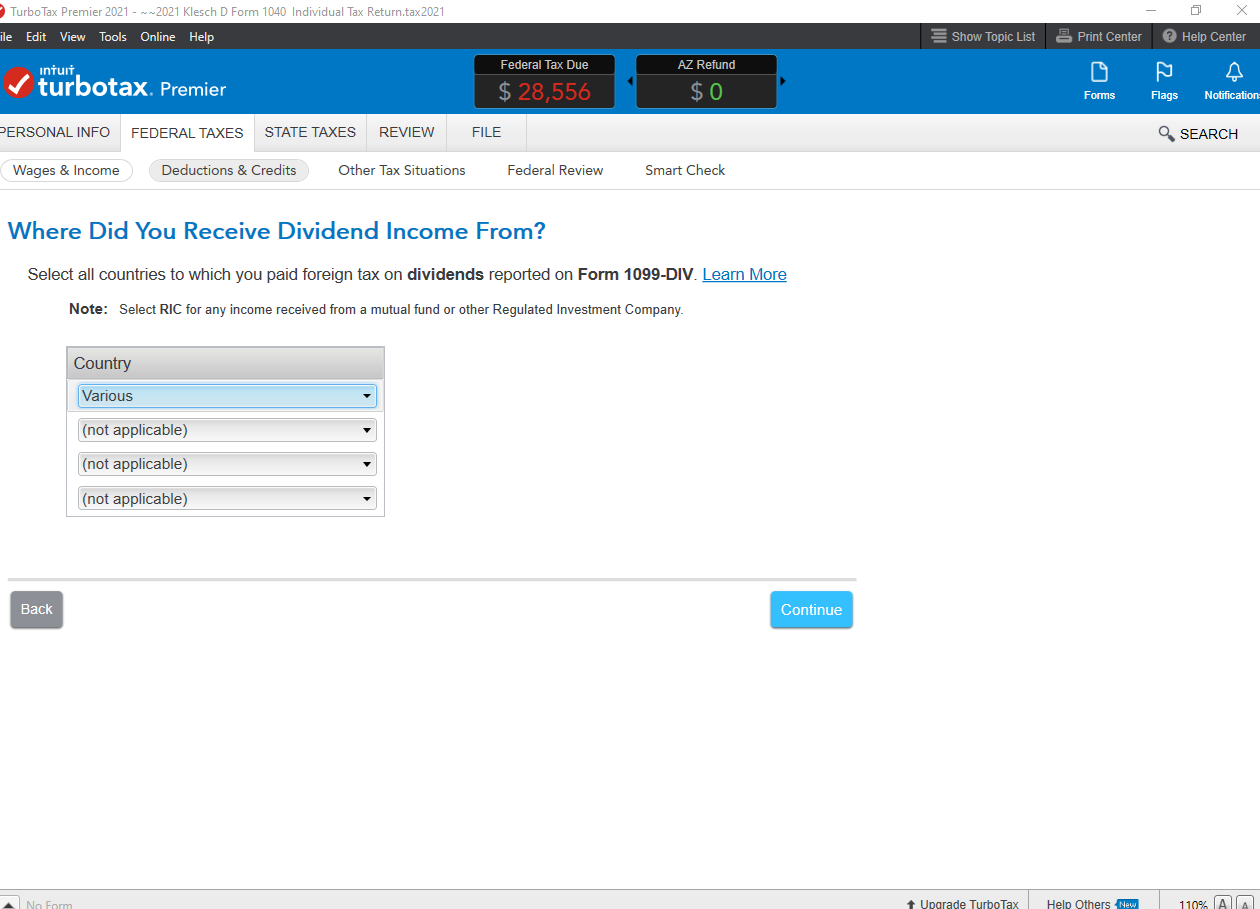The height and width of the screenshot is (909, 1260).
Task: Open the Help menu
Action: coord(202,36)
